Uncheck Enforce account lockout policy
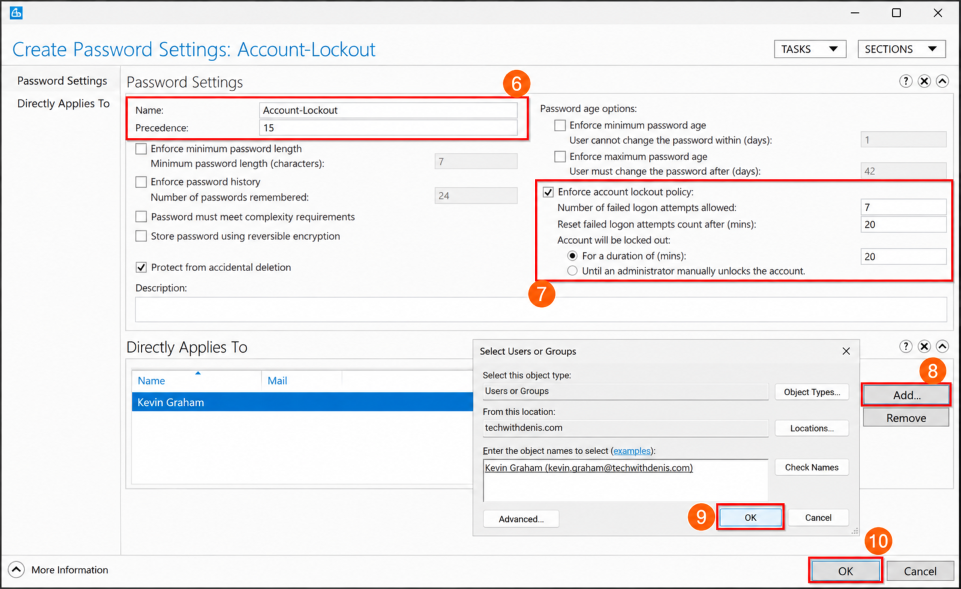Image resolution: width=961 pixels, height=589 pixels. pos(548,192)
